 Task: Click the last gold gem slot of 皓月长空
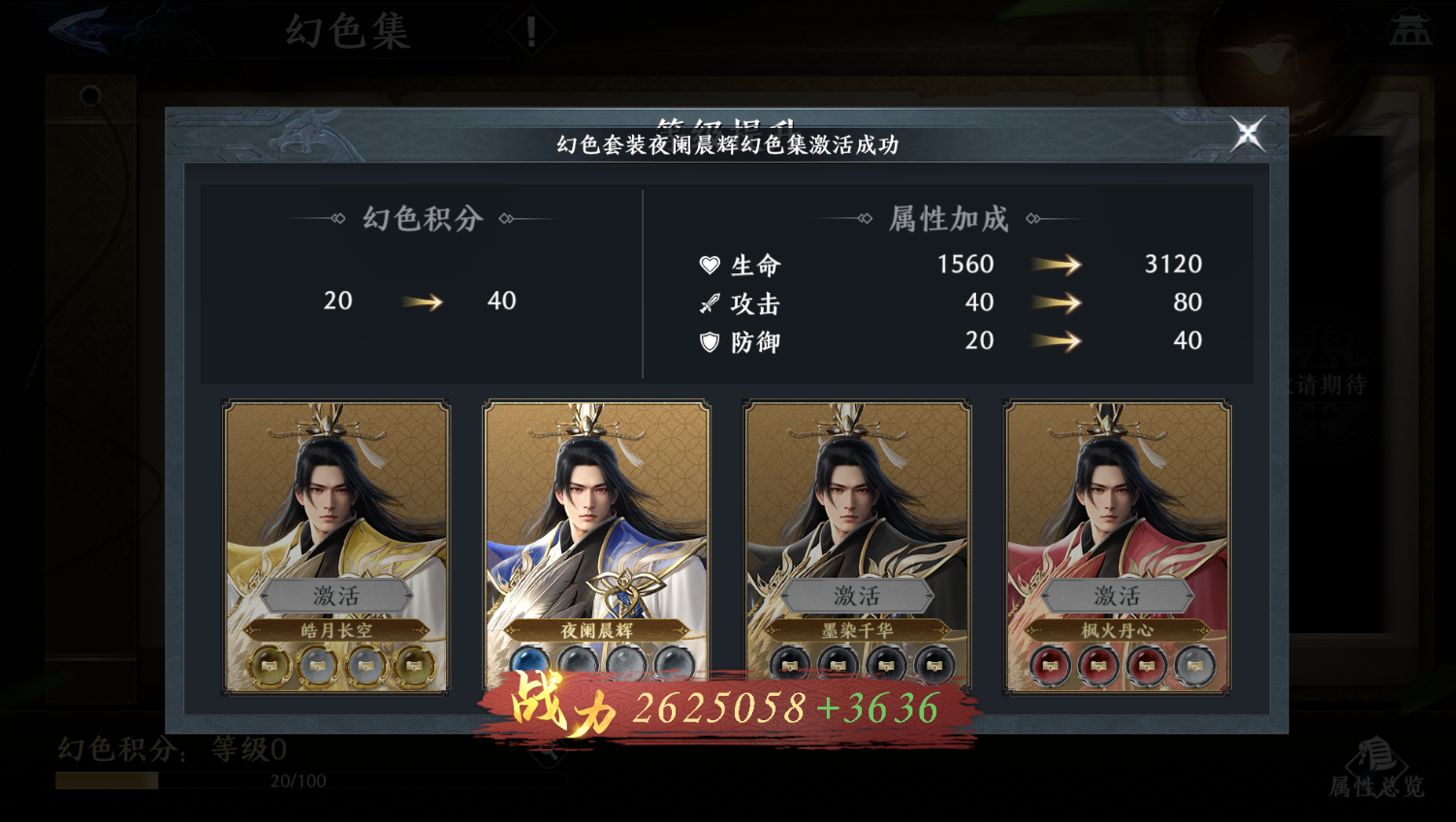(x=414, y=665)
